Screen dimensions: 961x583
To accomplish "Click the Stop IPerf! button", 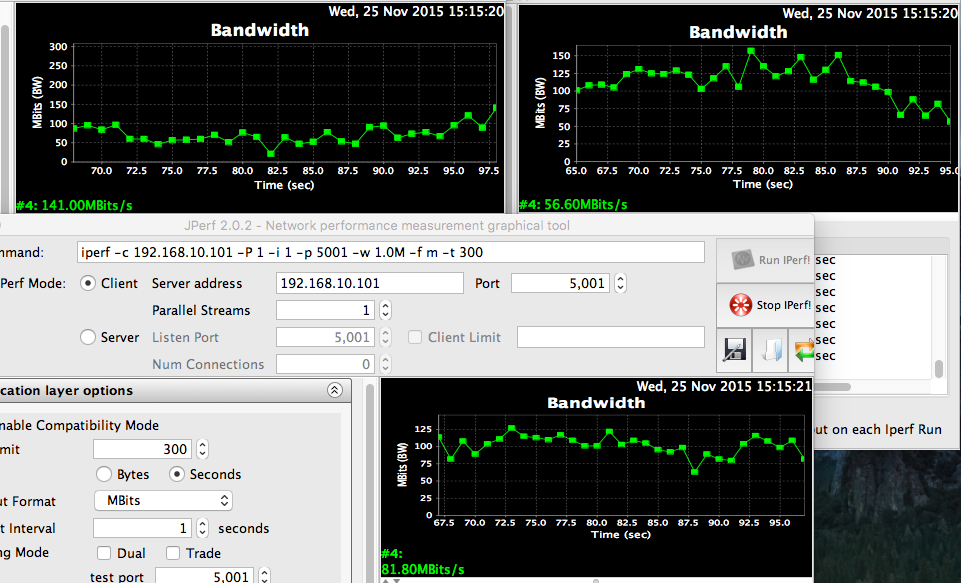I will (765, 305).
